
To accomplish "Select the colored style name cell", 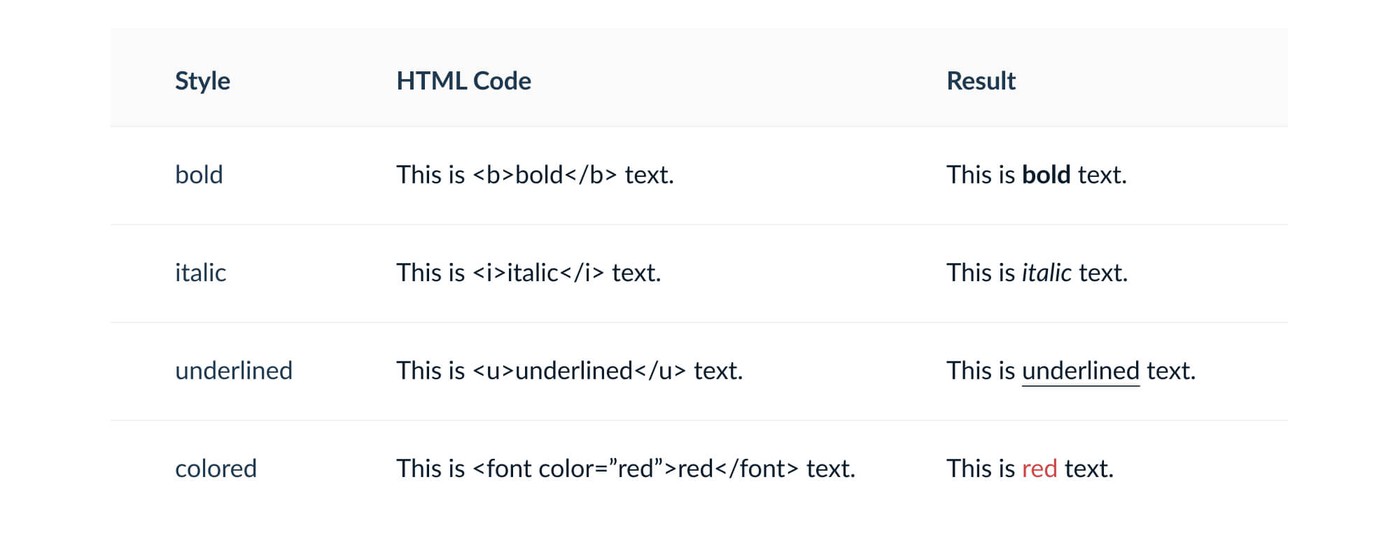I will pyautogui.click(x=215, y=469).
